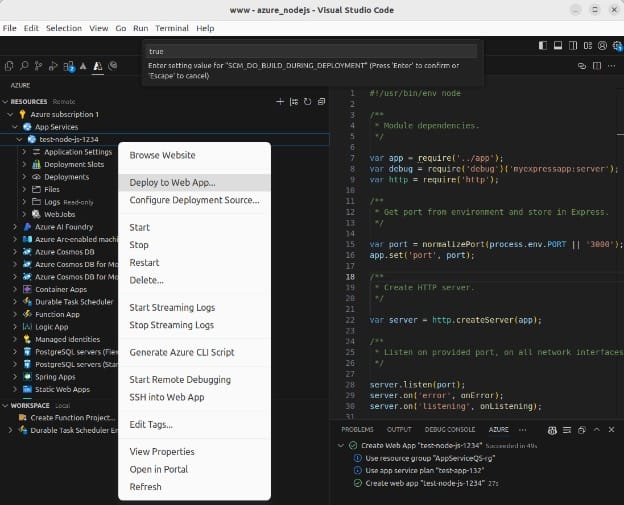The width and height of the screenshot is (624, 505).
Task: Collapse the WORKSPACE section
Action: [x=5, y=406]
